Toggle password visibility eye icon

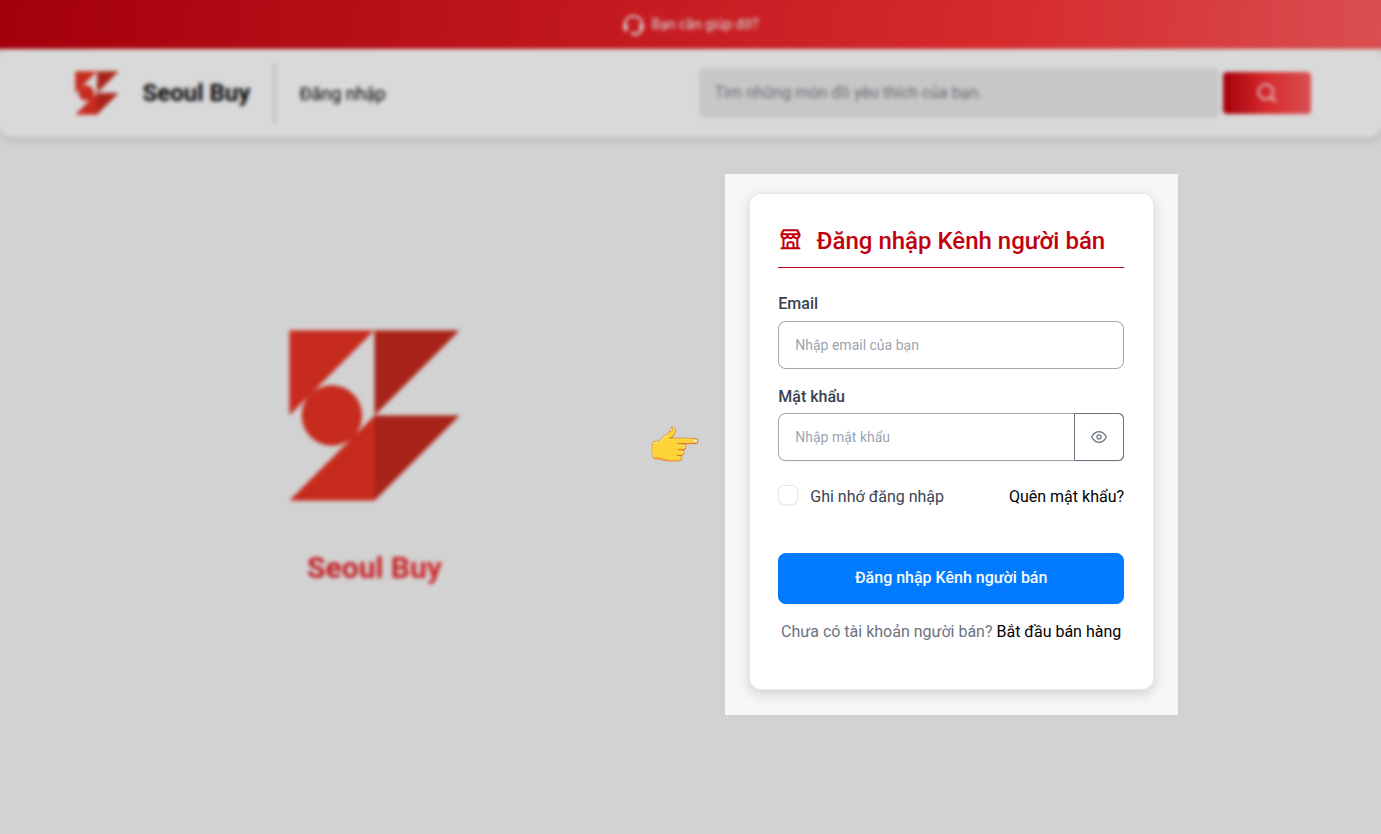[1099, 437]
